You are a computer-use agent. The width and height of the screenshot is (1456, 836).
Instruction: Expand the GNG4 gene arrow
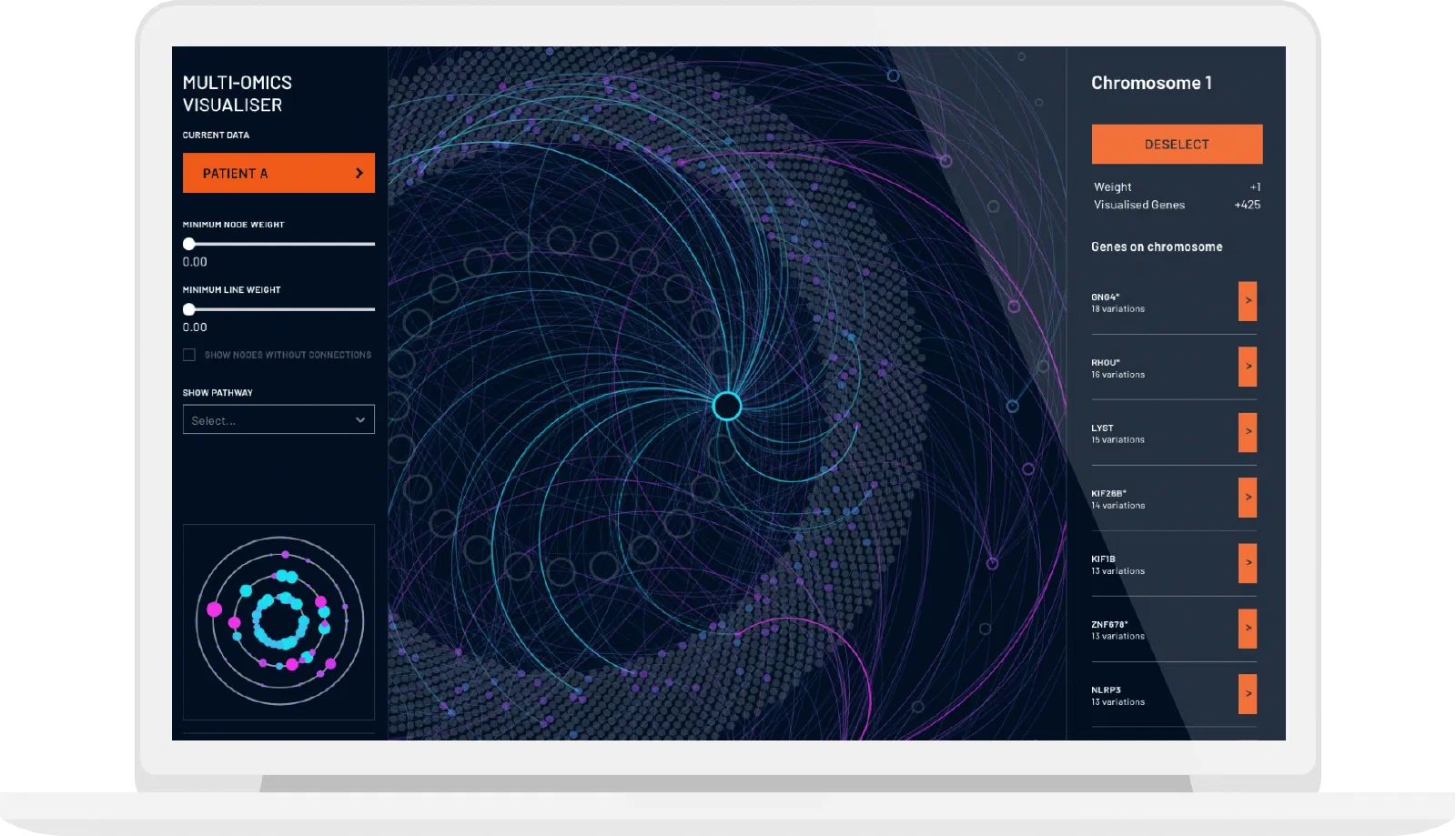[1248, 301]
